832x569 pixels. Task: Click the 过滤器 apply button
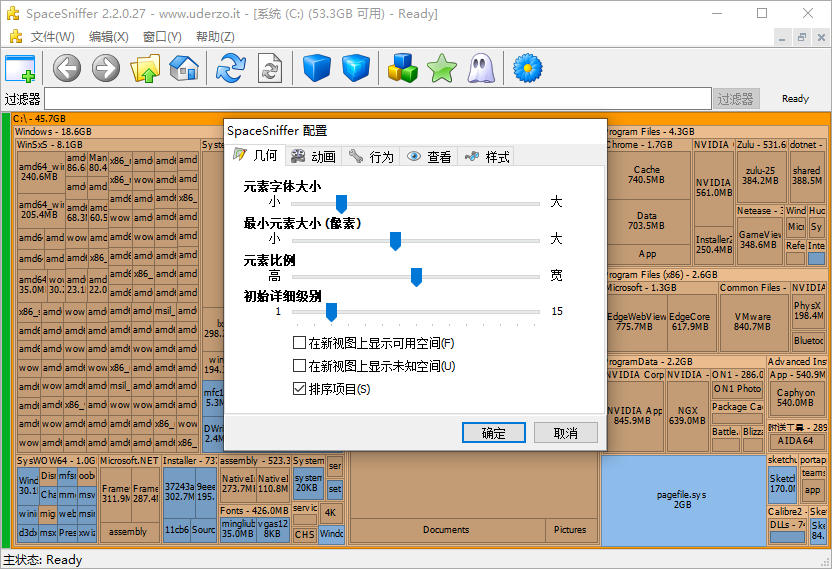[735, 99]
